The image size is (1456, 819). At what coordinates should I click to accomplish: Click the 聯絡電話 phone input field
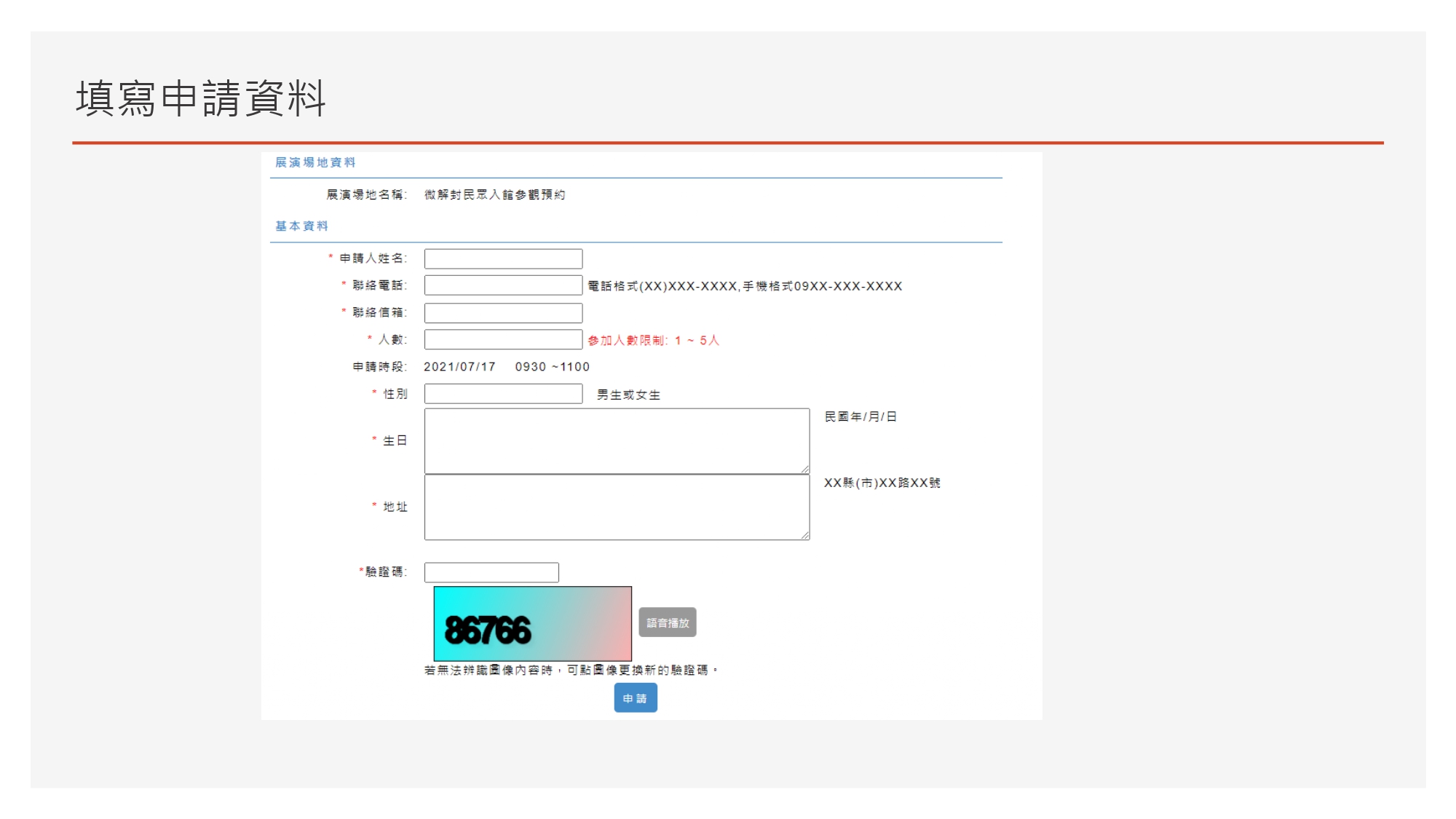(x=502, y=285)
